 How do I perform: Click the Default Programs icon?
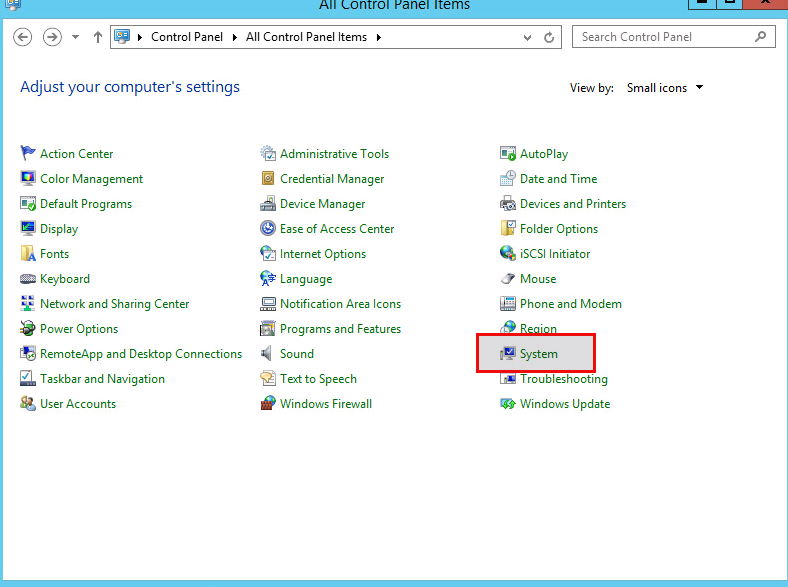pos(28,203)
